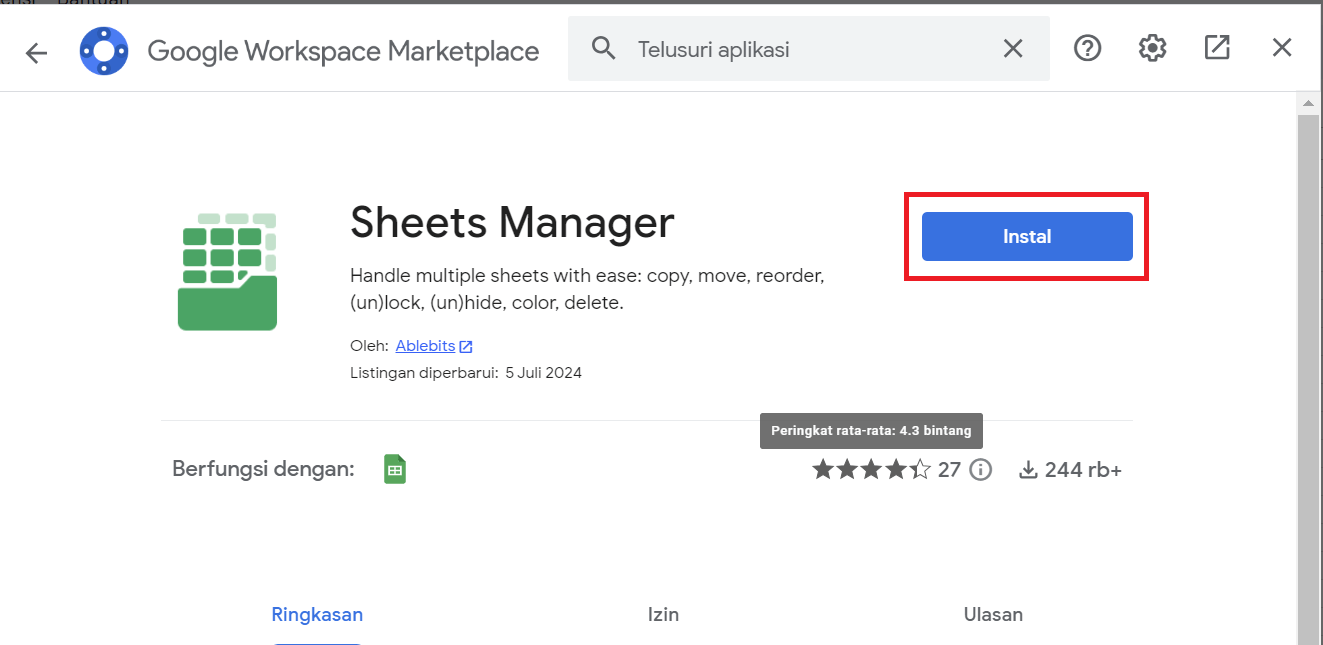Click the rating info icon
This screenshot has width=1323, height=645.
[x=981, y=469]
